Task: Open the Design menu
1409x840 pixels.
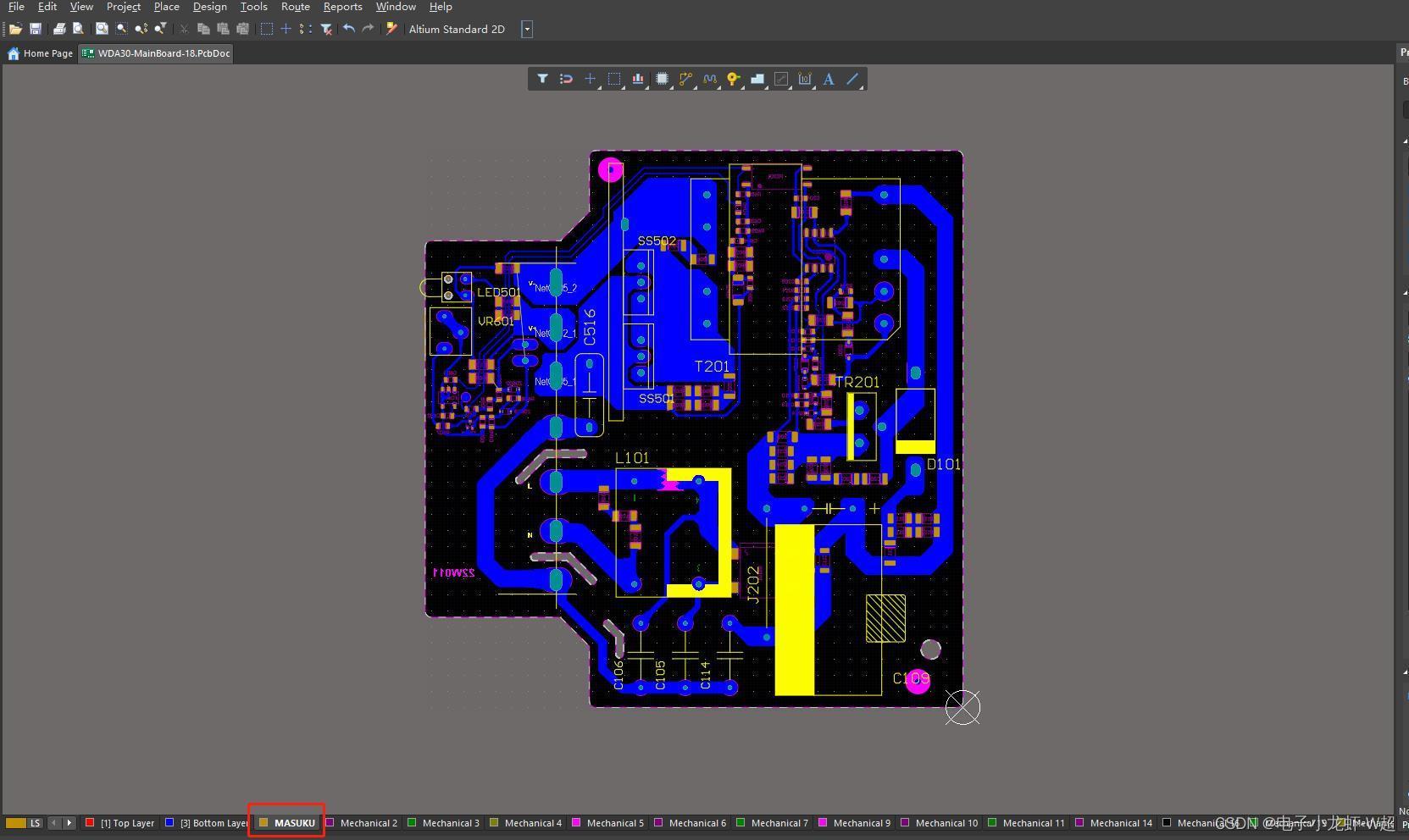Action: (209, 7)
